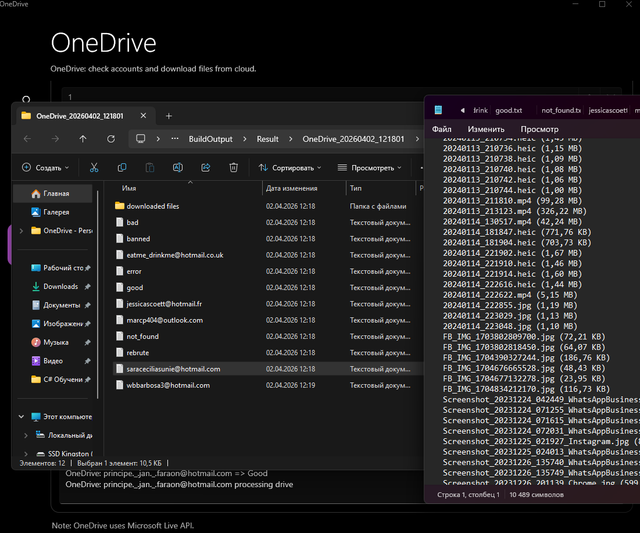Open a new Explorer tab with plus
Image resolution: width=640 pixels, height=533 pixels.
169,116
